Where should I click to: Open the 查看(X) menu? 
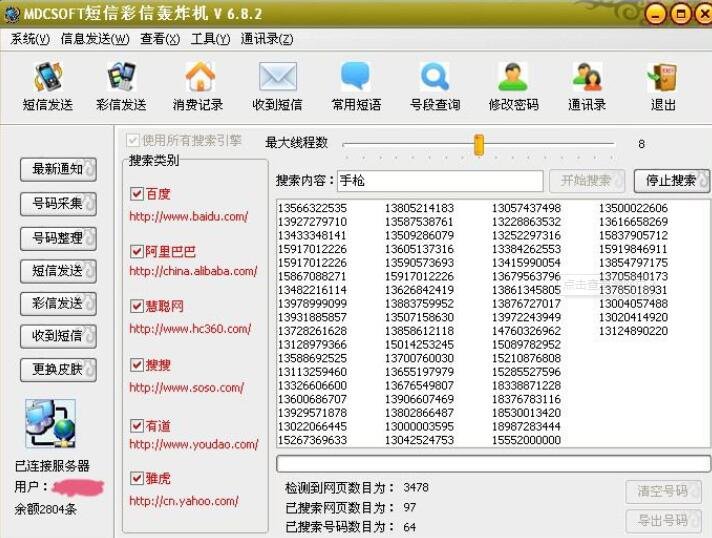160,39
